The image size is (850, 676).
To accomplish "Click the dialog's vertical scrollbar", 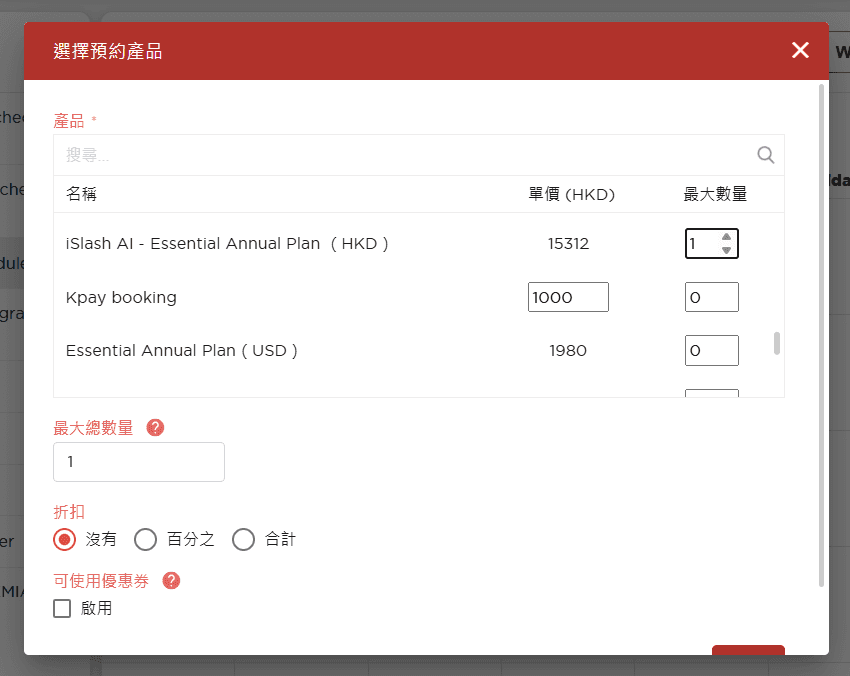I will point(821,335).
